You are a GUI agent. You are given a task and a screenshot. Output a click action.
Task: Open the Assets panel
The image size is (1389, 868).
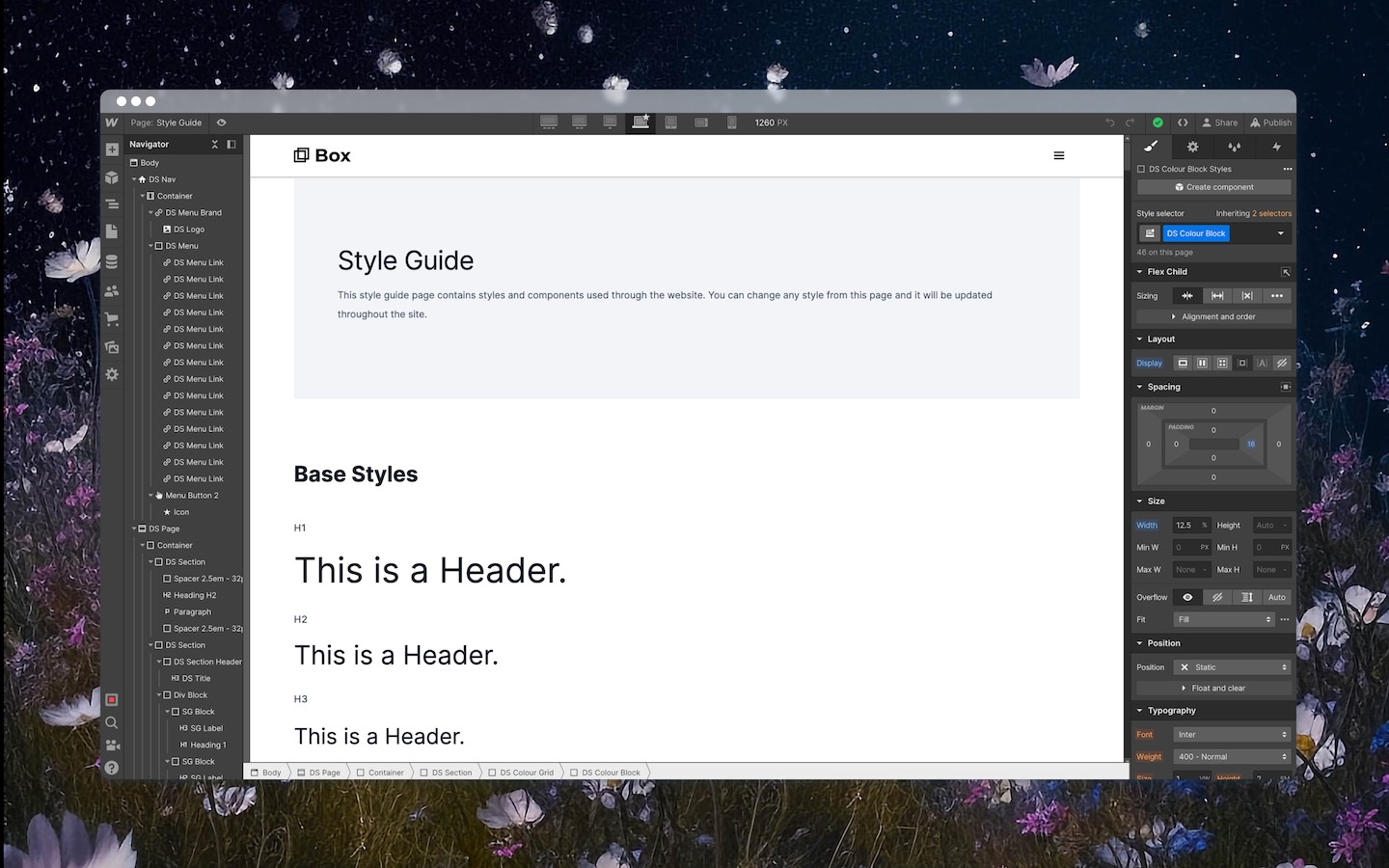(x=112, y=346)
